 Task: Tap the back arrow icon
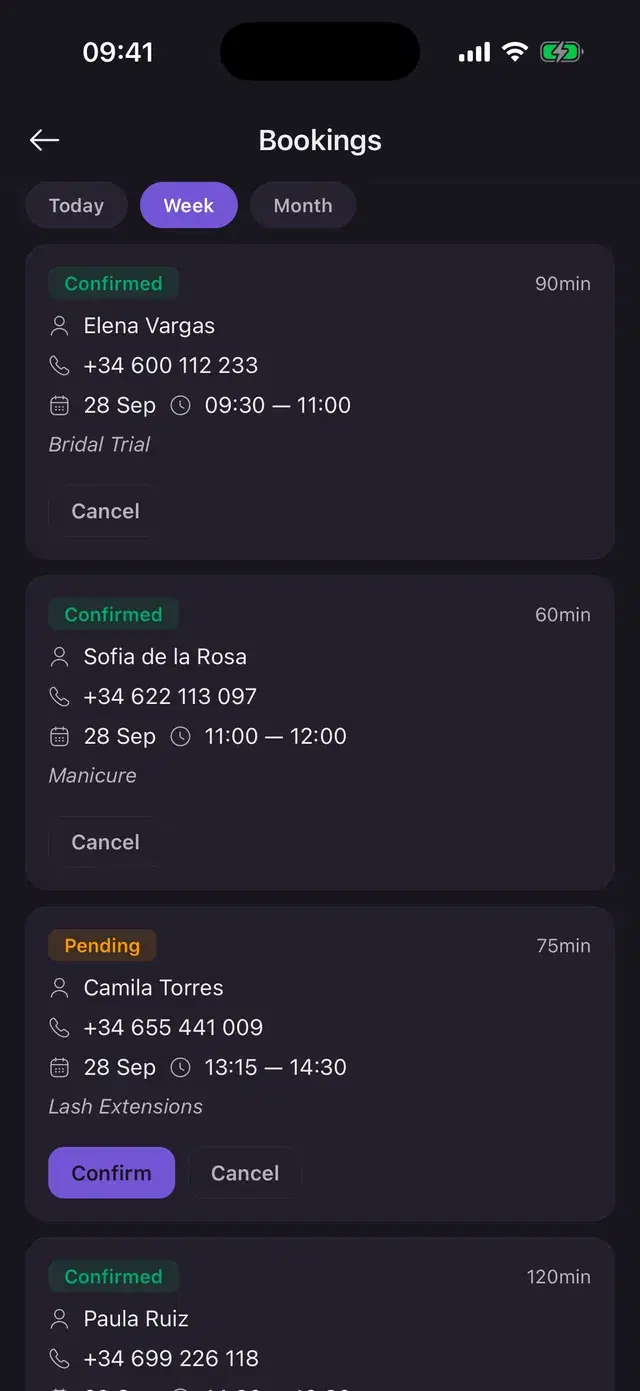coord(44,141)
